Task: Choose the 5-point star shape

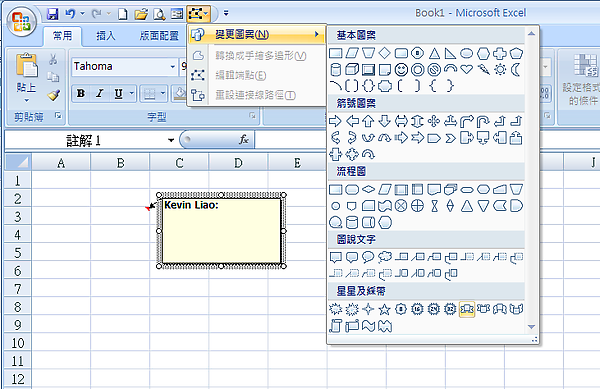Action: tap(384, 309)
